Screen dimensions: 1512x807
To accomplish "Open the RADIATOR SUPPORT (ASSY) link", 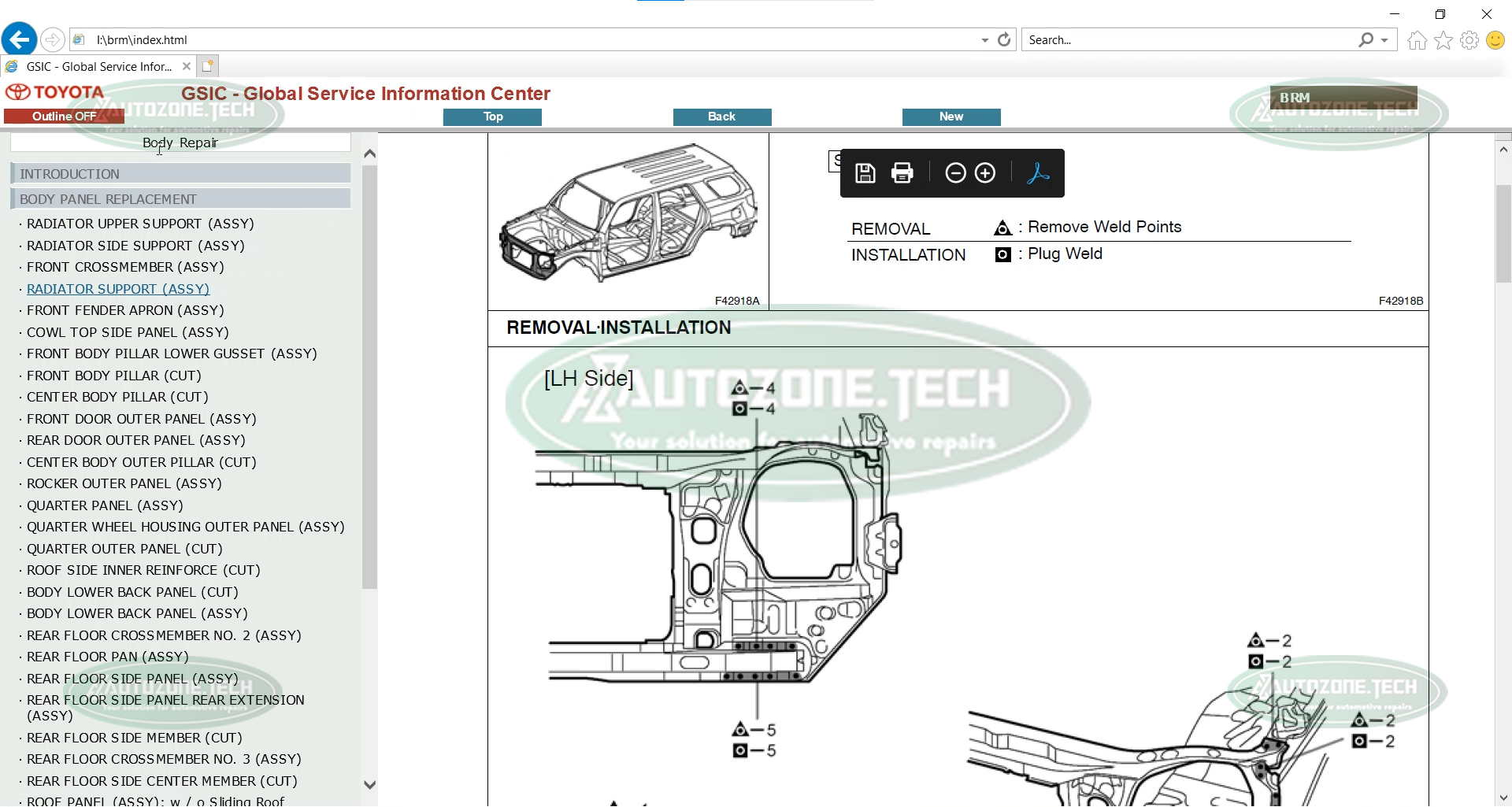I will tap(118, 289).
